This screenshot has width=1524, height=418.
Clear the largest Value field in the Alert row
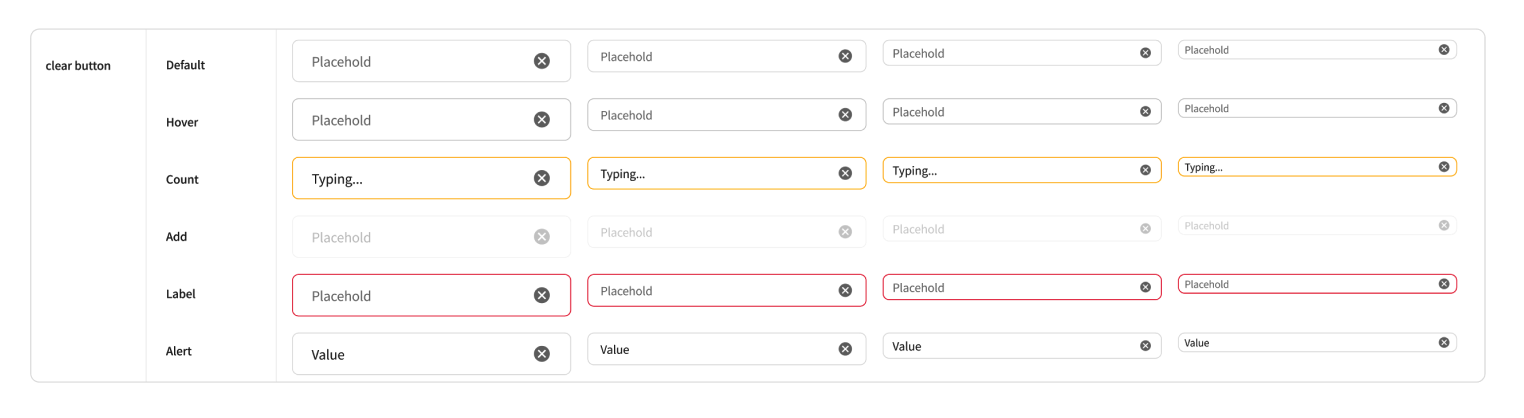542,354
